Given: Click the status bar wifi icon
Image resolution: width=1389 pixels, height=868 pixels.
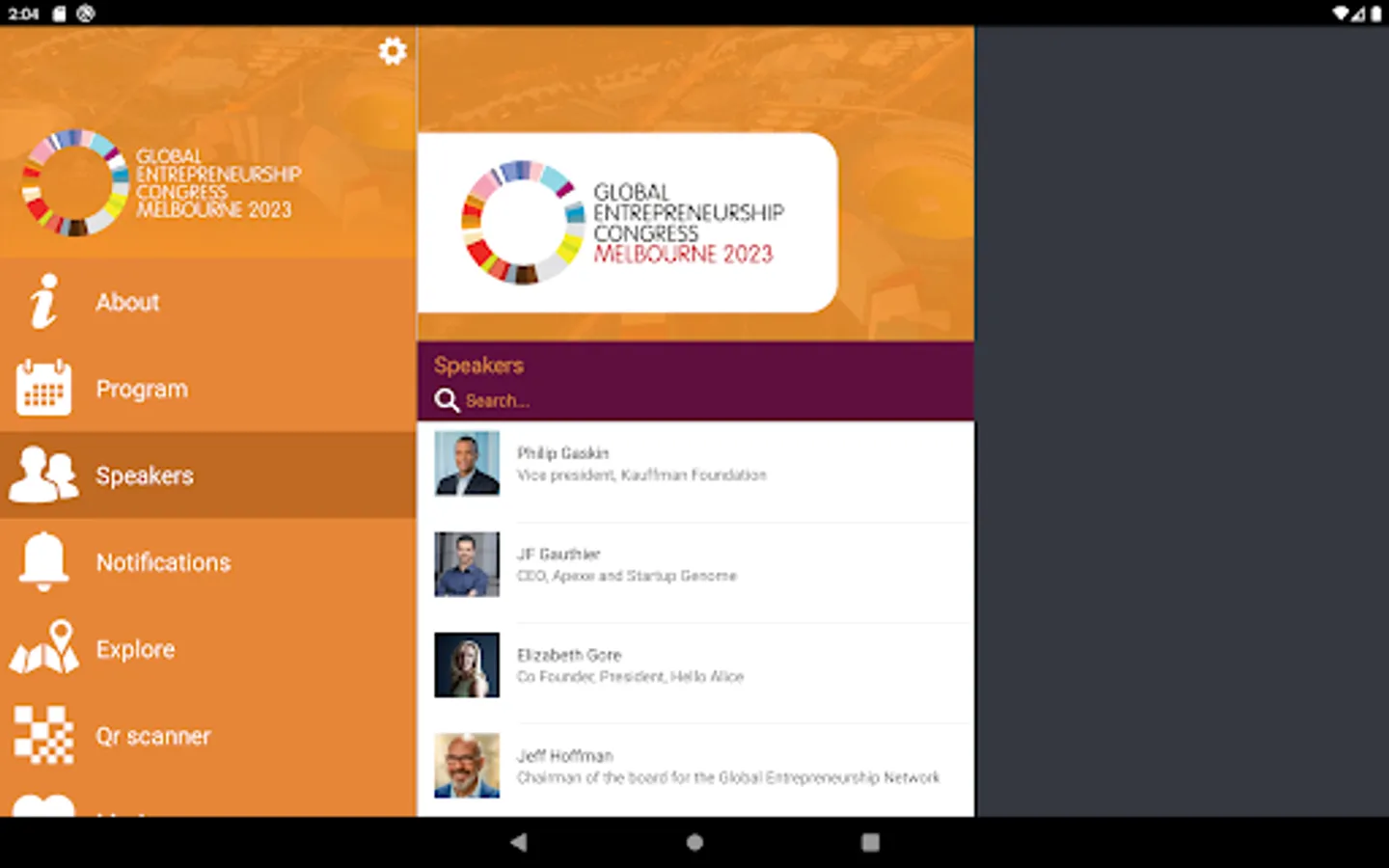Looking at the screenshot, I should (x=1341, y=14).
